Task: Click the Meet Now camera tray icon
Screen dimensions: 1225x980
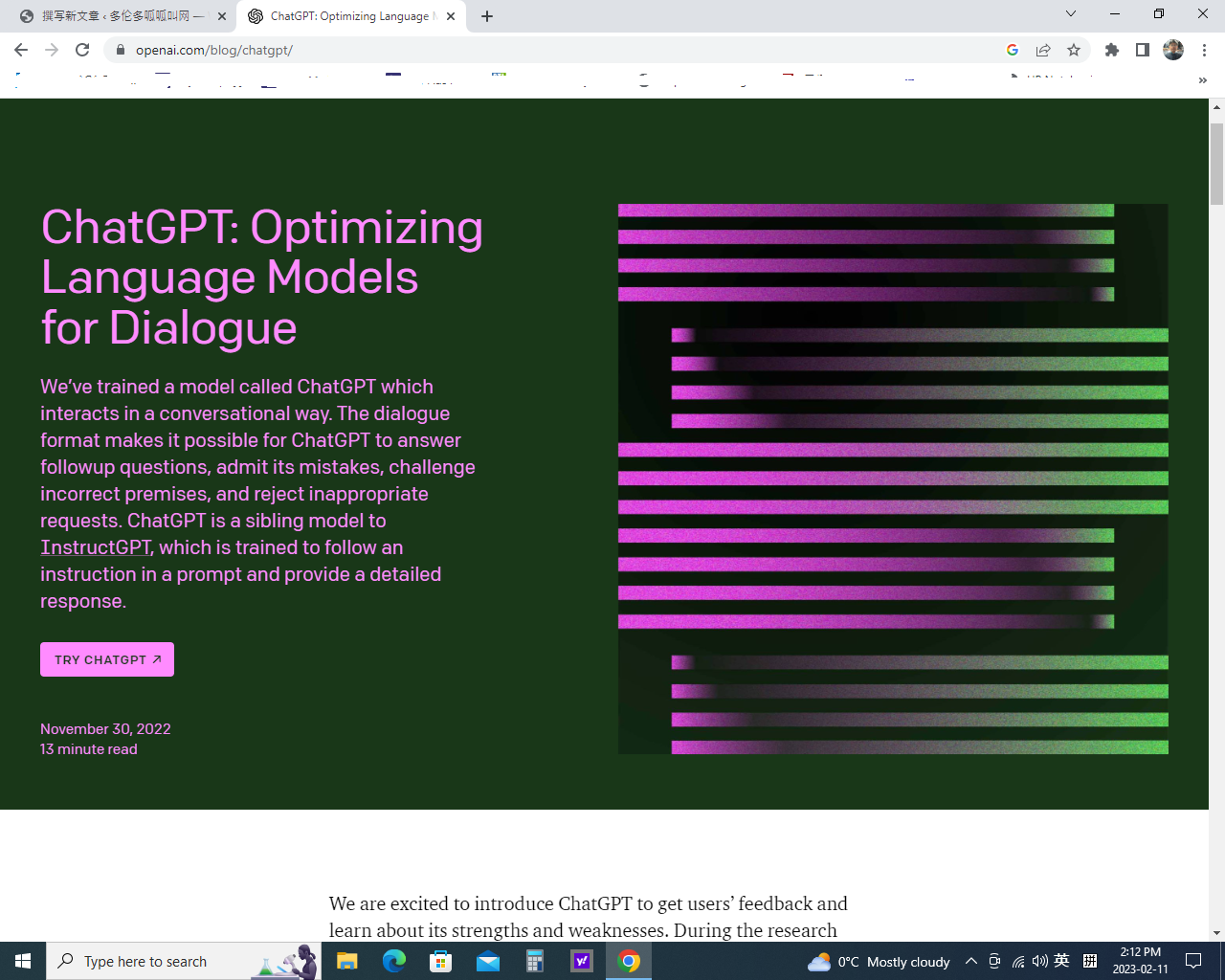Action: (994, 961)
